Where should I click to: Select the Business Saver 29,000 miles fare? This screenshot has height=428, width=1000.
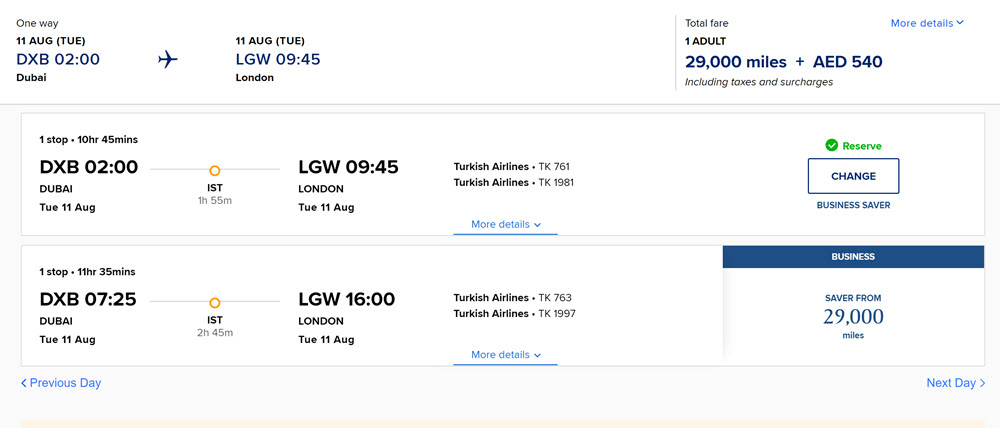tap(853, 316)
